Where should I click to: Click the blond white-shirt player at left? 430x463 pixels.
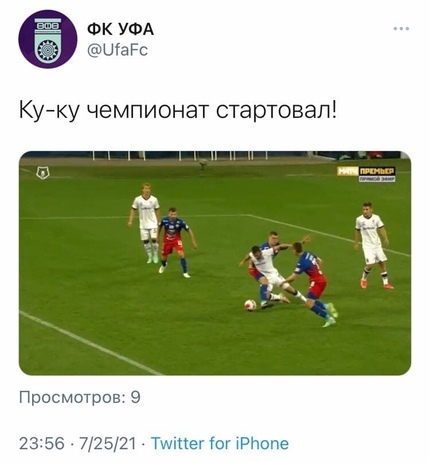click(145, 223)
